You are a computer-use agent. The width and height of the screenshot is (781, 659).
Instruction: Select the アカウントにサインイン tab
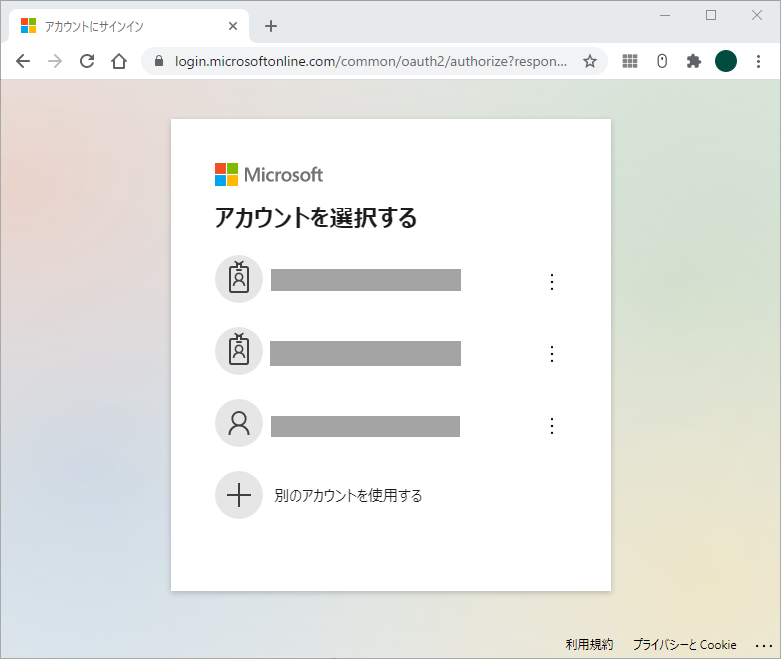click(129, 26)
